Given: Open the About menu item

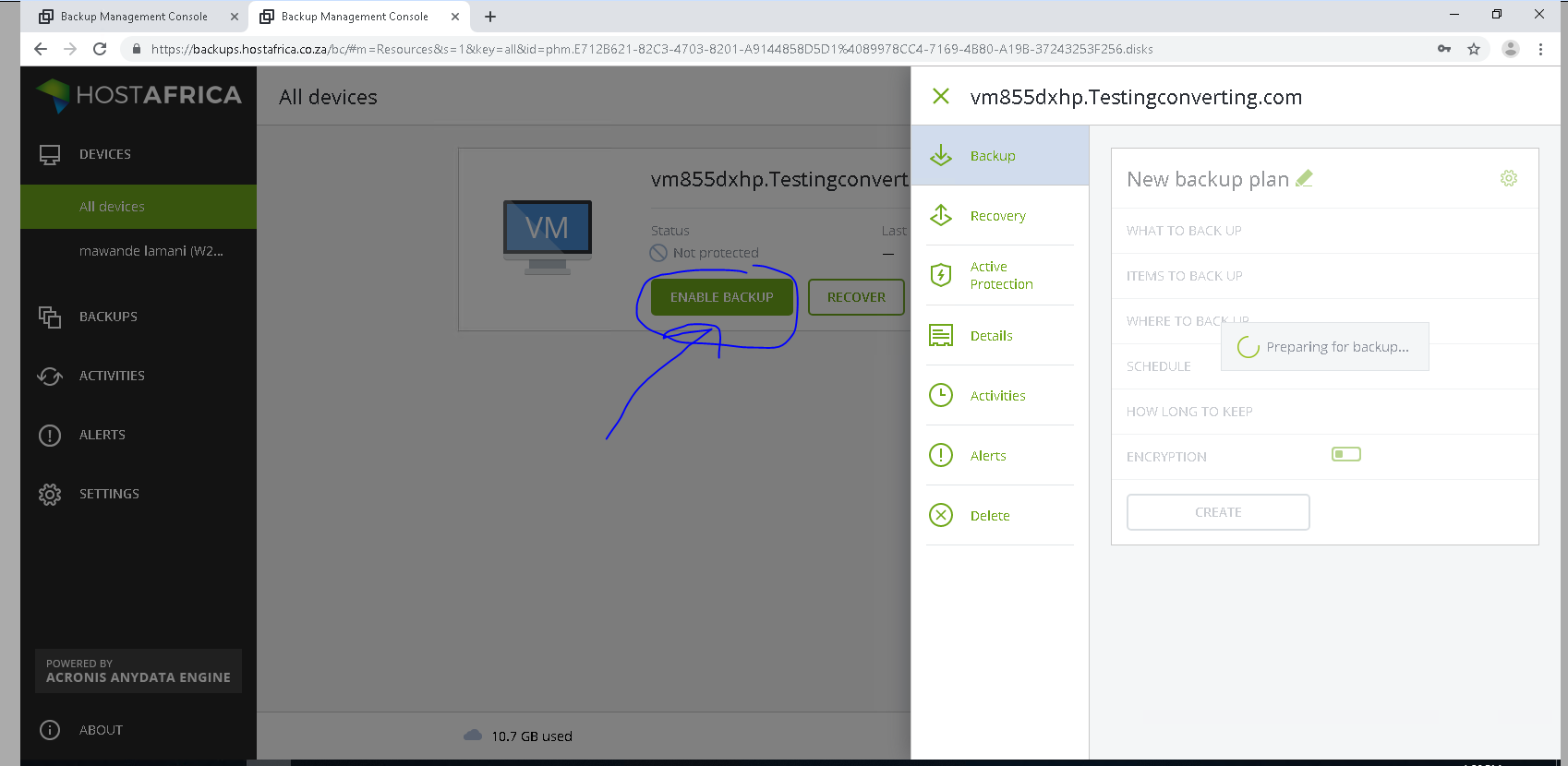Looking at the screenshot, I should [101, 730].
